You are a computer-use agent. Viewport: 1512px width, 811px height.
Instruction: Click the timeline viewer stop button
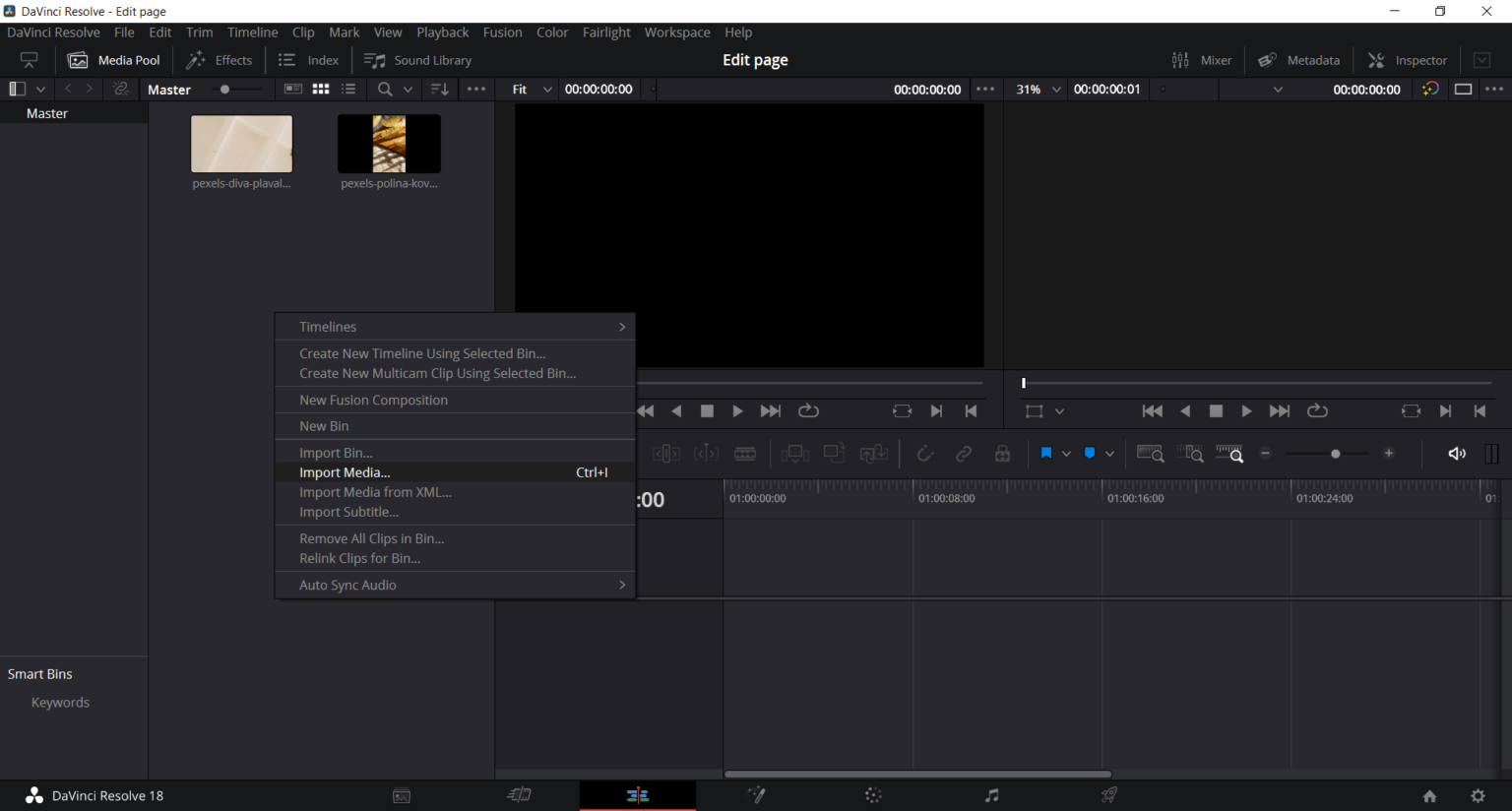click(1216, 411)
